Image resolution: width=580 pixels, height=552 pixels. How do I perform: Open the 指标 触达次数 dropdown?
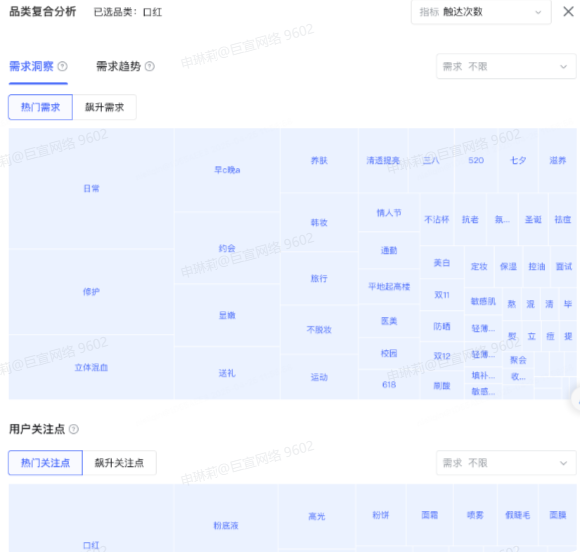(x=481, y=12)
